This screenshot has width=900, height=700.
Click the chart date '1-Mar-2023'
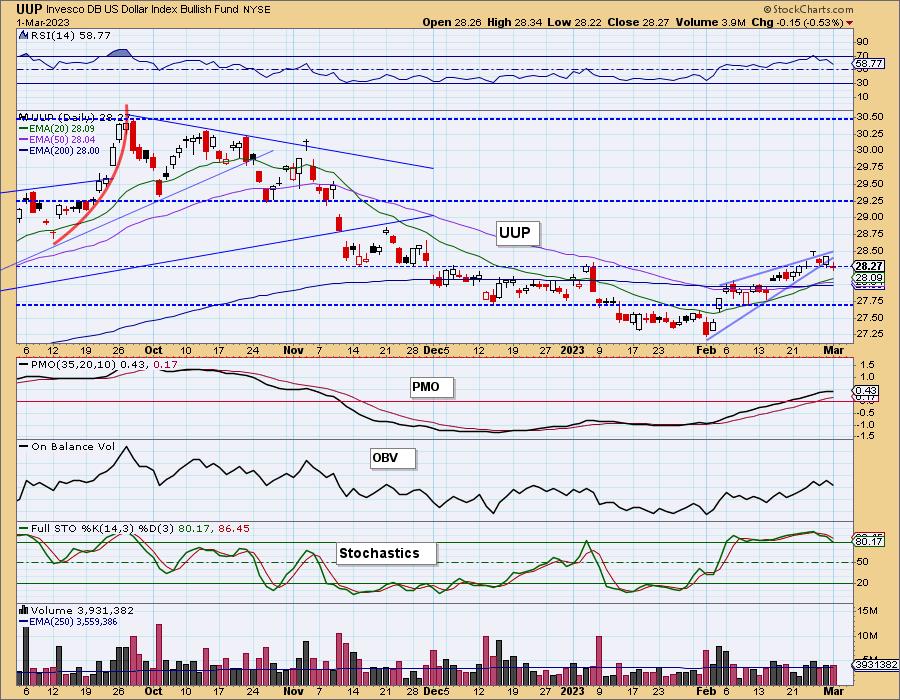coord(43,22)
